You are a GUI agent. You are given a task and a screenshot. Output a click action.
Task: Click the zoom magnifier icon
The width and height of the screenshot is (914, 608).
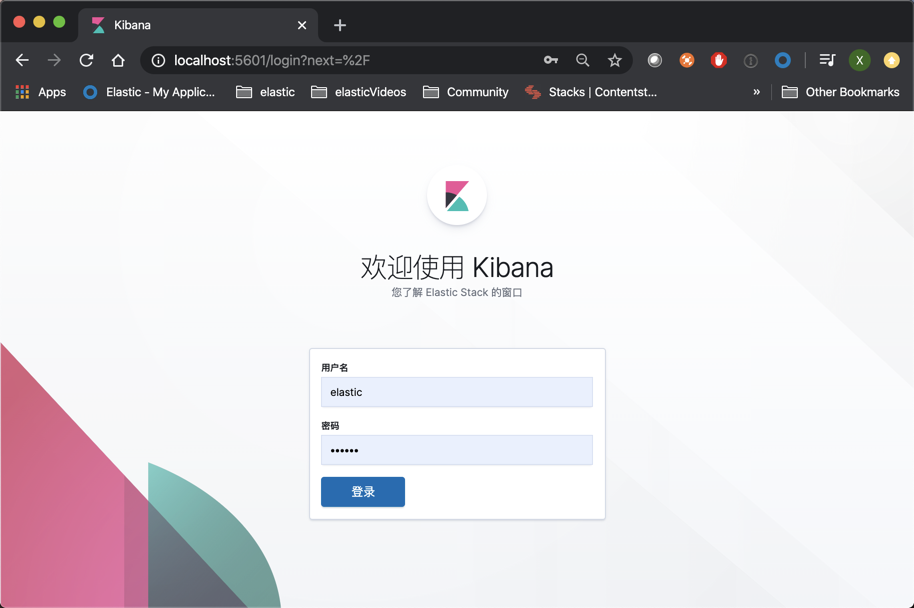582,60
